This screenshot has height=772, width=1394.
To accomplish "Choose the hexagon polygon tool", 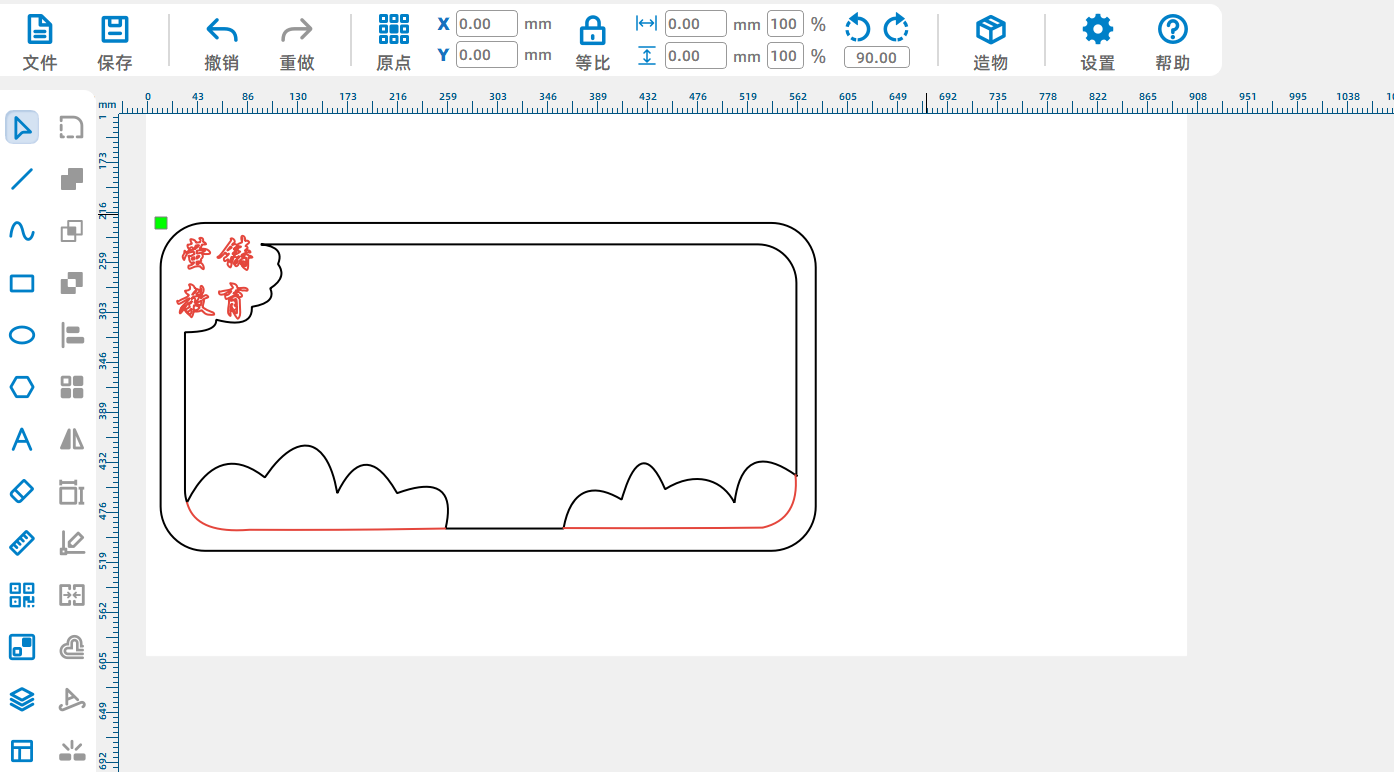I will [22, 387].
